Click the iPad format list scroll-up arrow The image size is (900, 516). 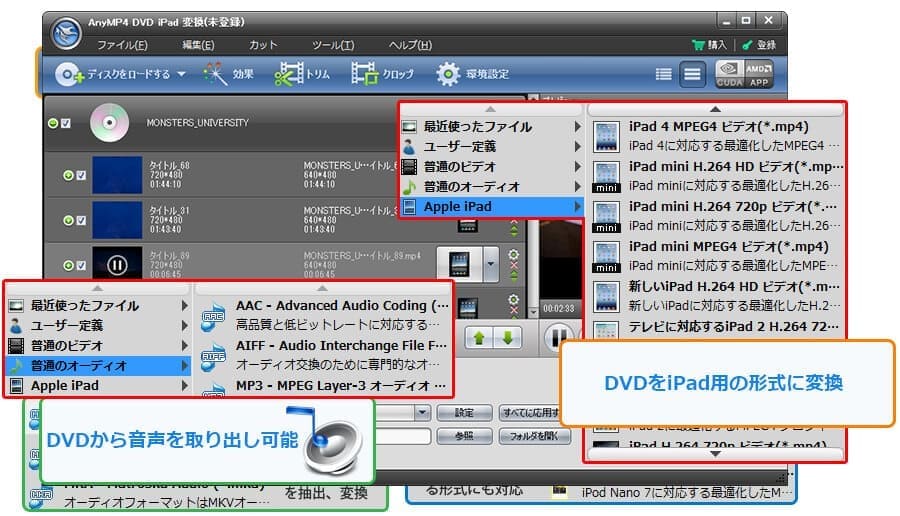click(x=715, y=108)
